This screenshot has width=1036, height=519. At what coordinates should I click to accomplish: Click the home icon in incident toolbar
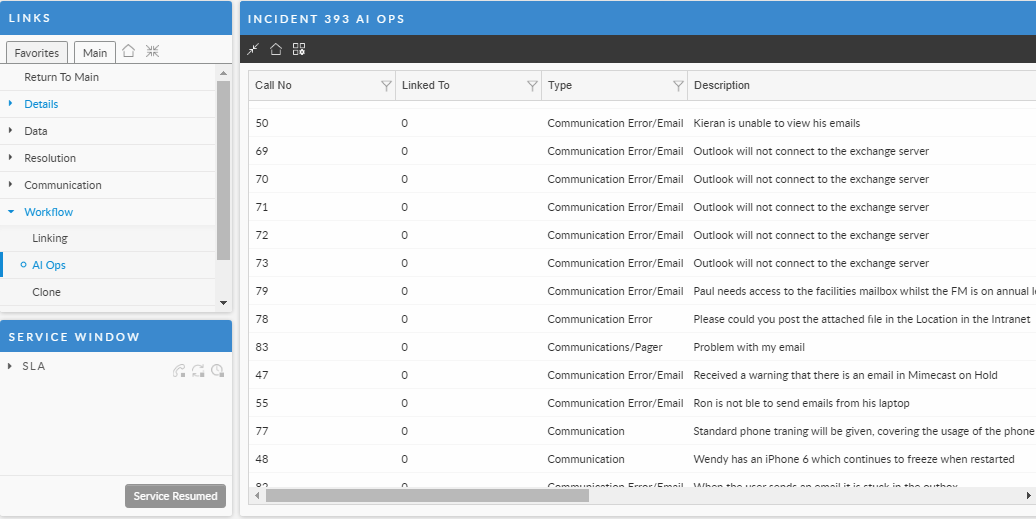276,49
